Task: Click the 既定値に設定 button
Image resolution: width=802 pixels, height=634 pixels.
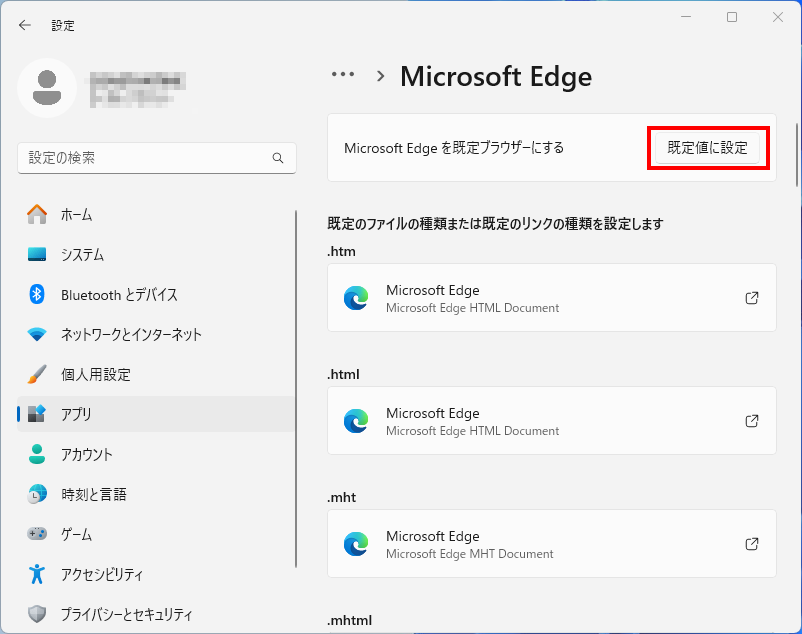Action: pos(707,148)
